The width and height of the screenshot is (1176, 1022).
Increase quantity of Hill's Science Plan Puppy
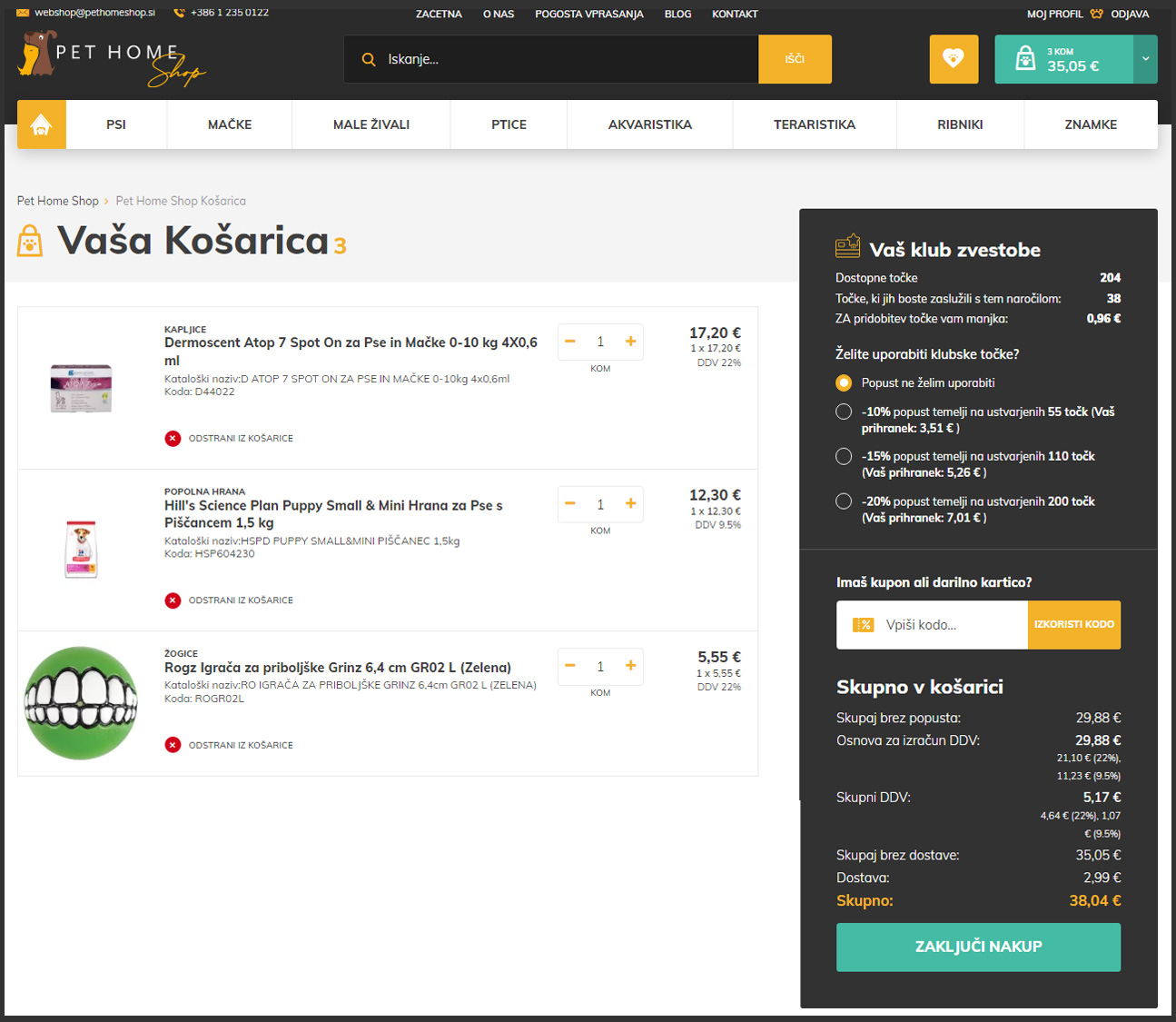click(630, 503)
